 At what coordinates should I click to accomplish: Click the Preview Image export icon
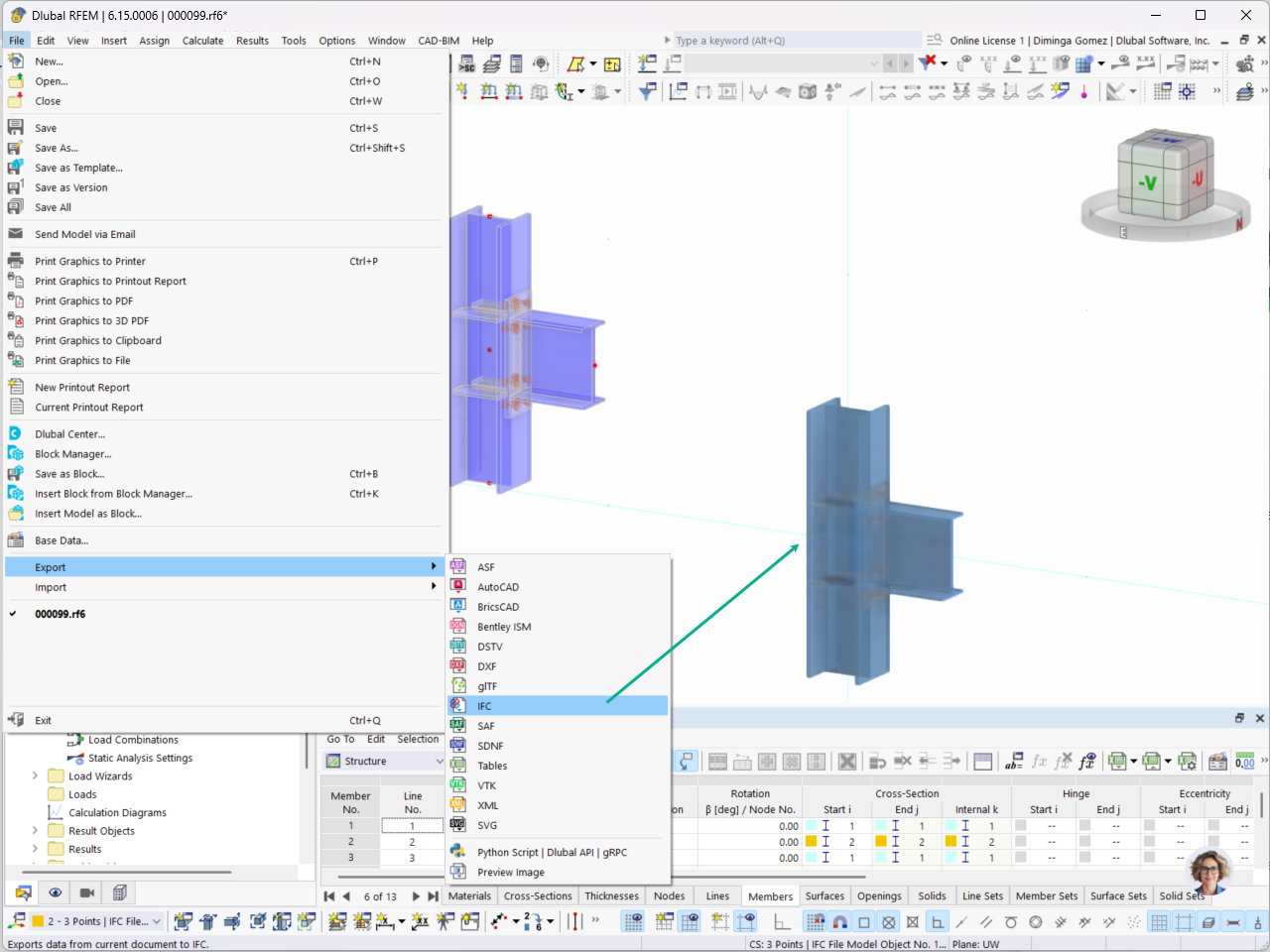click(457, 872)
